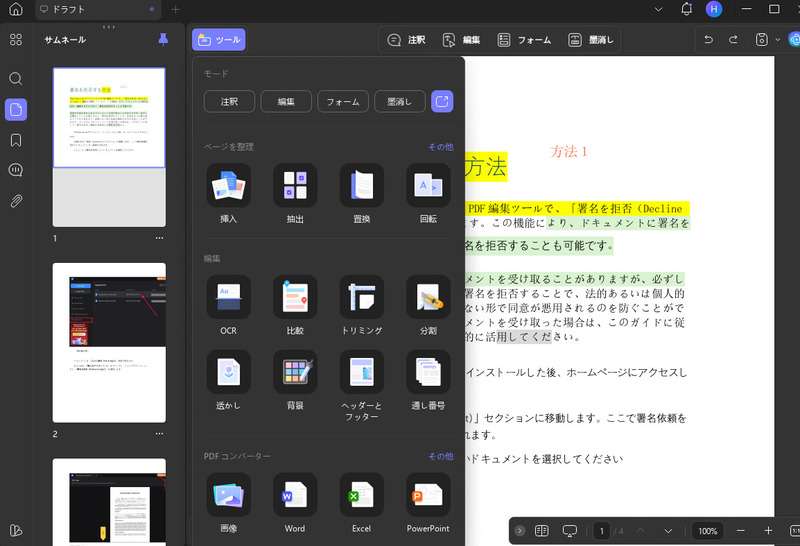800x546 pixels.
Task: Open the トリミング (crop) tool
Action: pos(361,297)
